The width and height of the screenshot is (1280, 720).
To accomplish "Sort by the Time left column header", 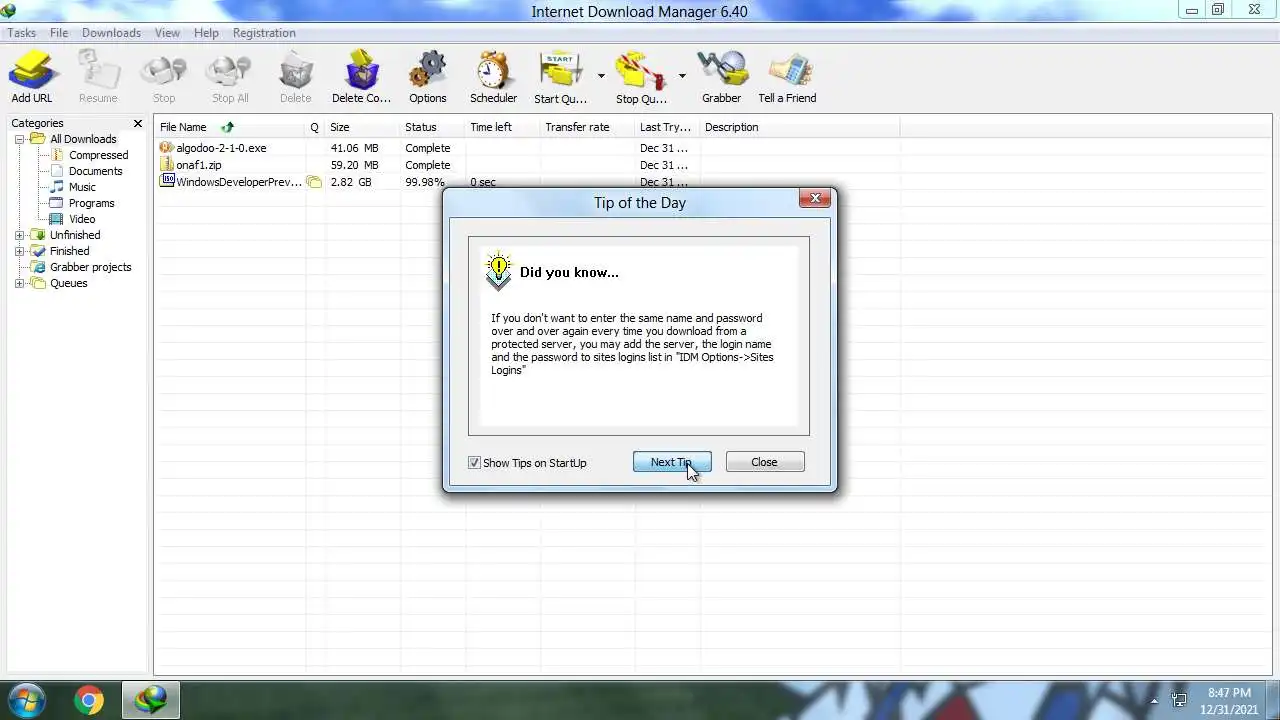I will click(x=502, y=127).
